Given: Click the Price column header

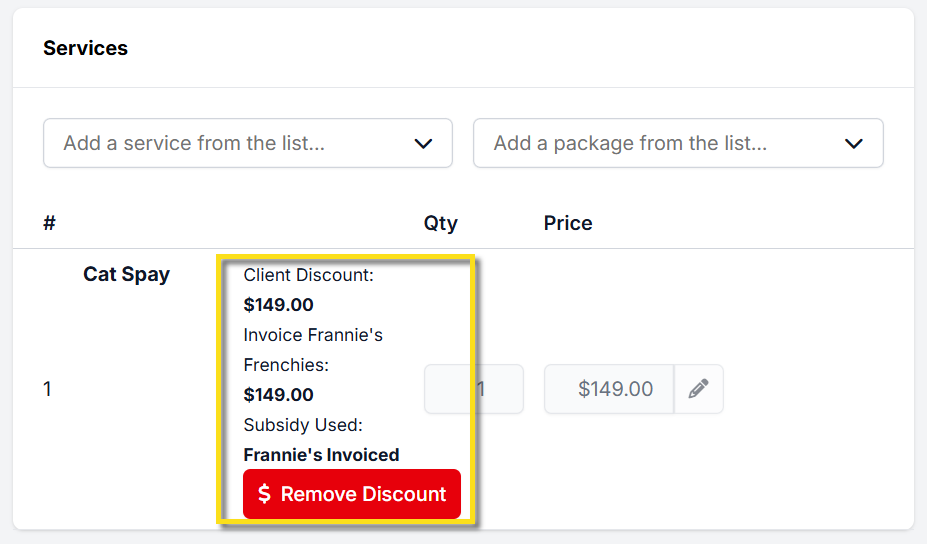Looking at the screenshot, I should pos(568,223).
